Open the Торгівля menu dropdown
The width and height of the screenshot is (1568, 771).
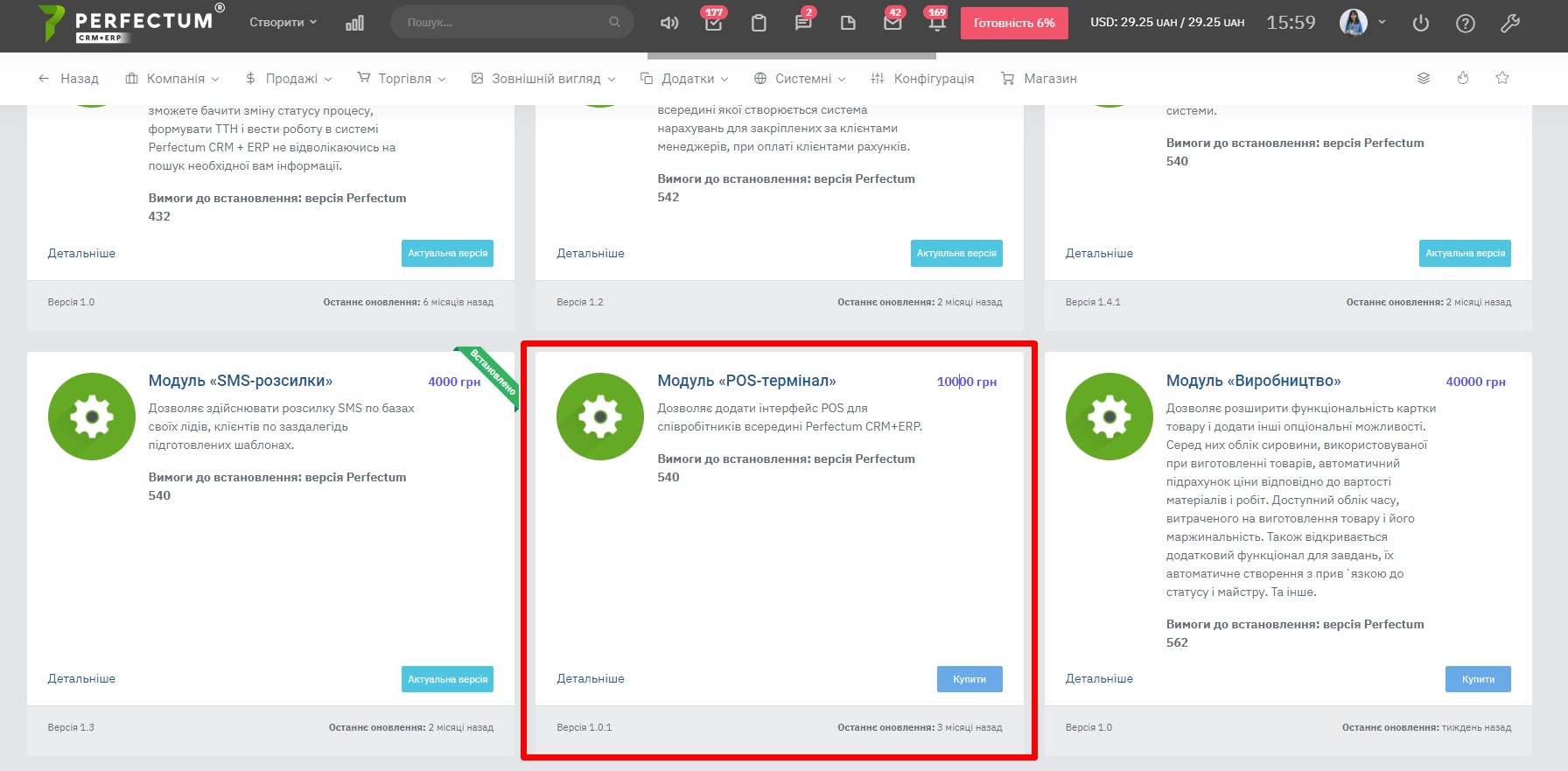tap(402, 78)
